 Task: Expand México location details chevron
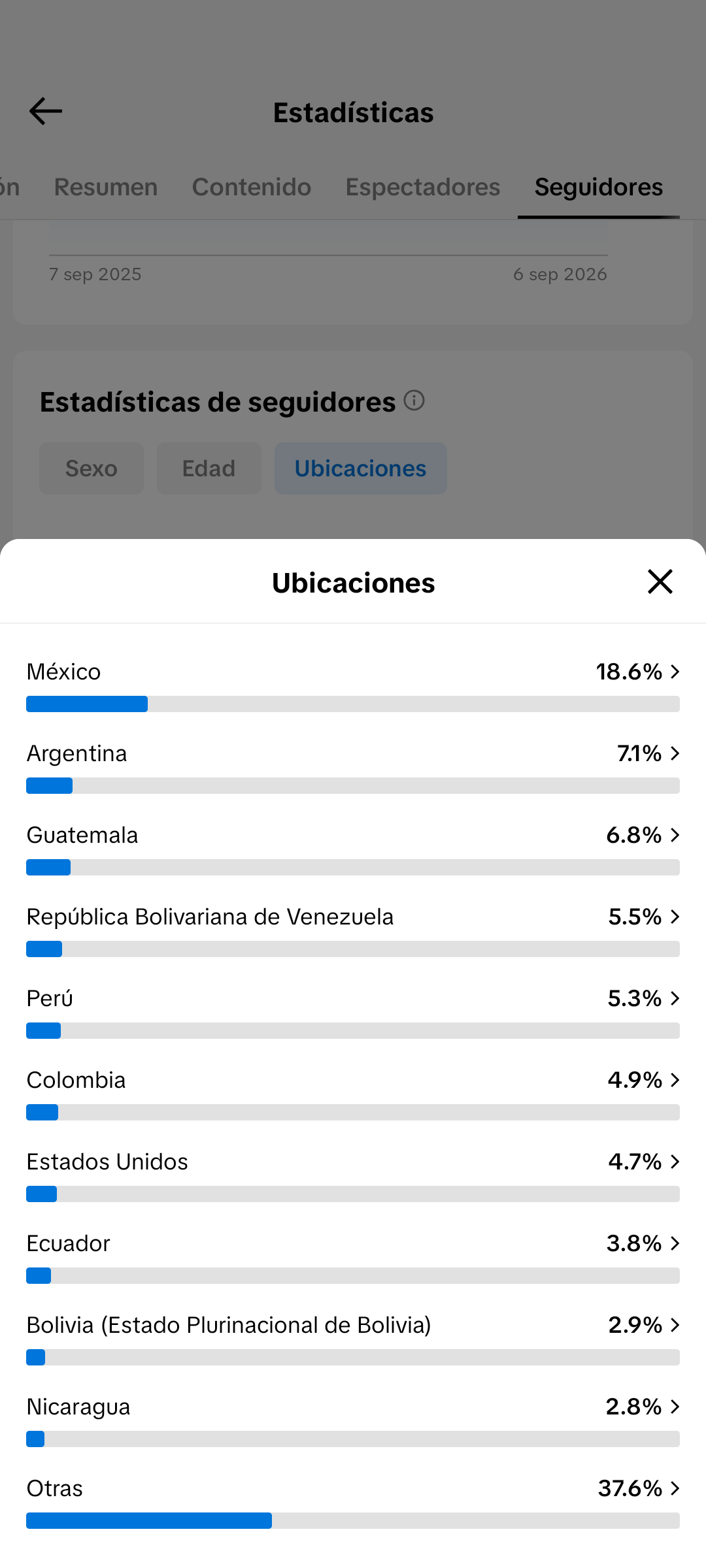click(x=675, y=672)
